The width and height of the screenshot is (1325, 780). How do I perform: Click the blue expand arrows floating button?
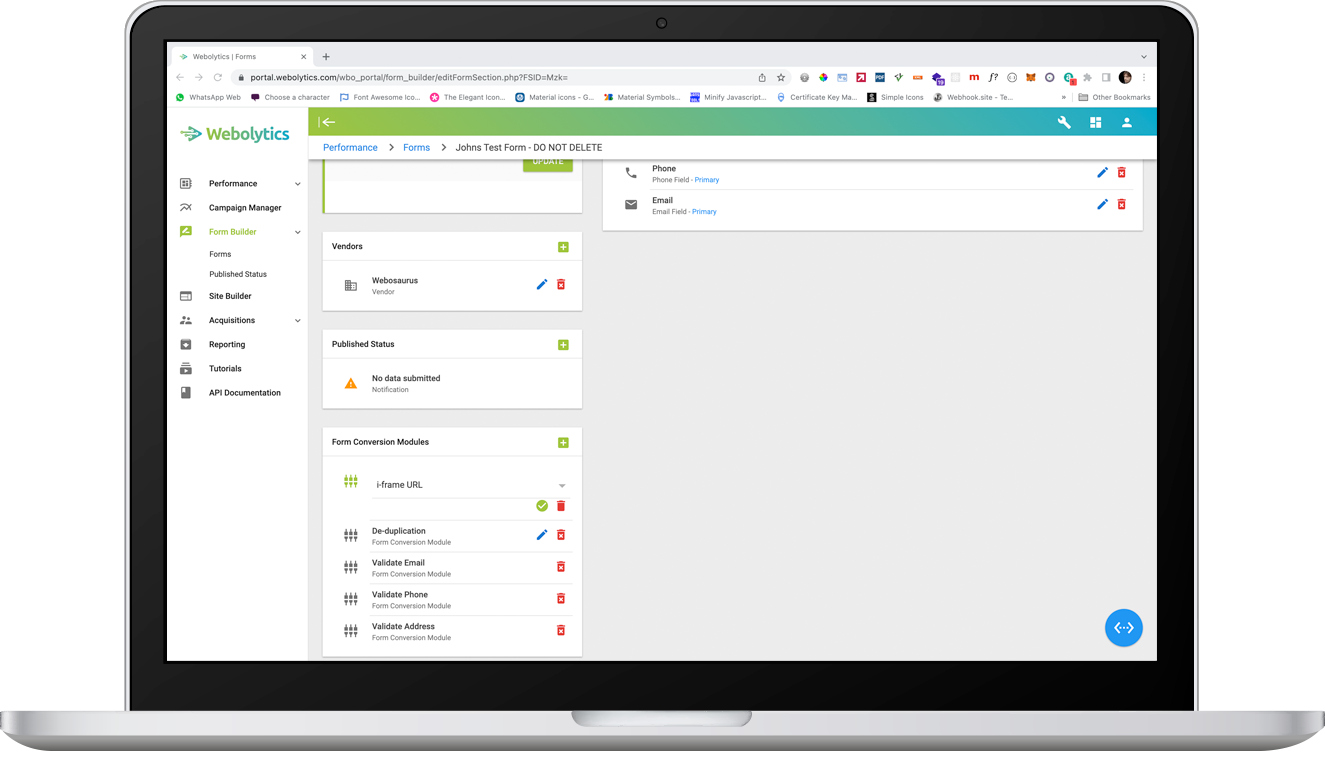click(x=1123, y=628)
